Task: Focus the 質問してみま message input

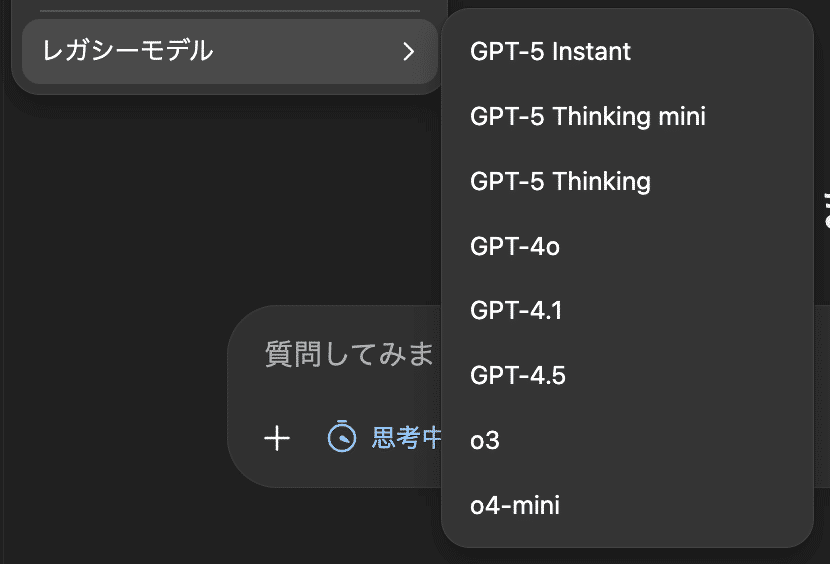Action: (x=348, y=353)
